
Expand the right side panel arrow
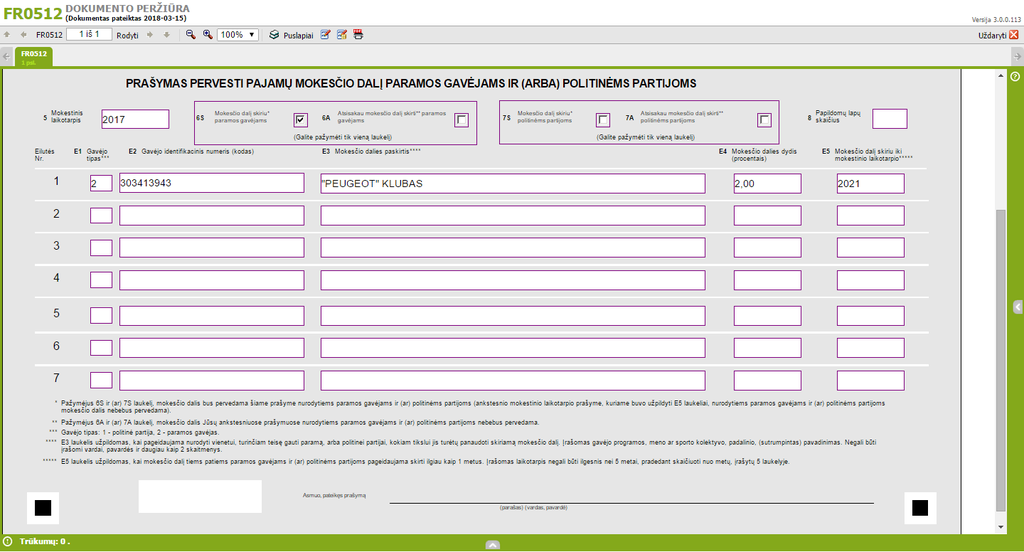[1017, 307]
